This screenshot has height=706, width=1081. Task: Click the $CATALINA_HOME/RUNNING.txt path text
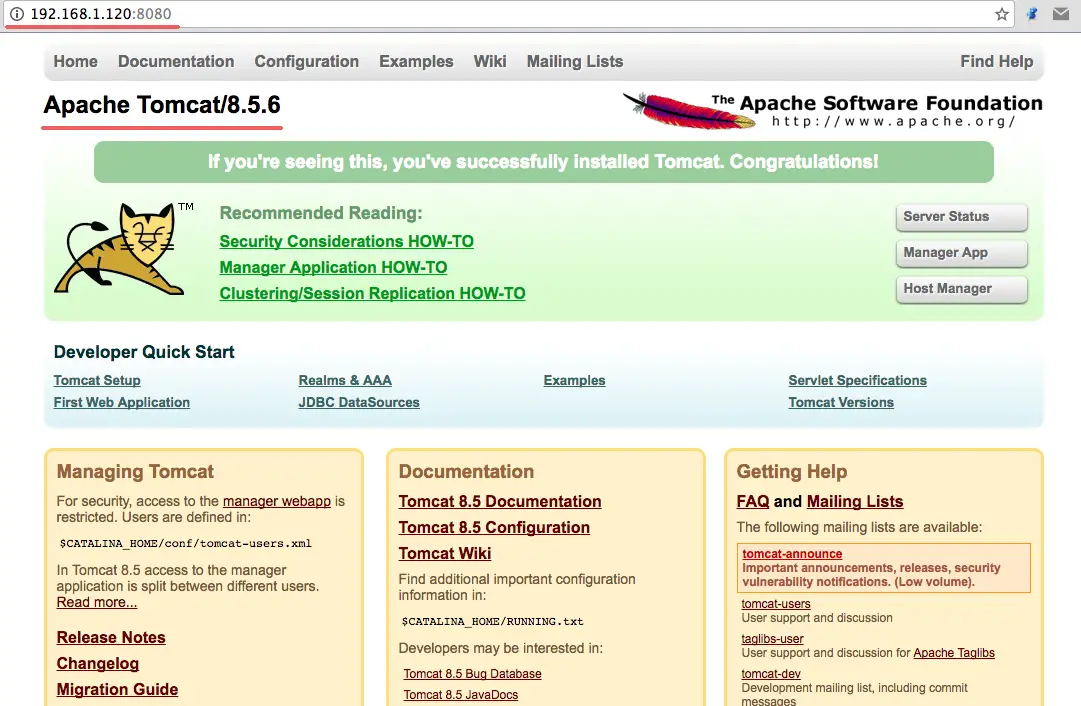pos(492,622)
